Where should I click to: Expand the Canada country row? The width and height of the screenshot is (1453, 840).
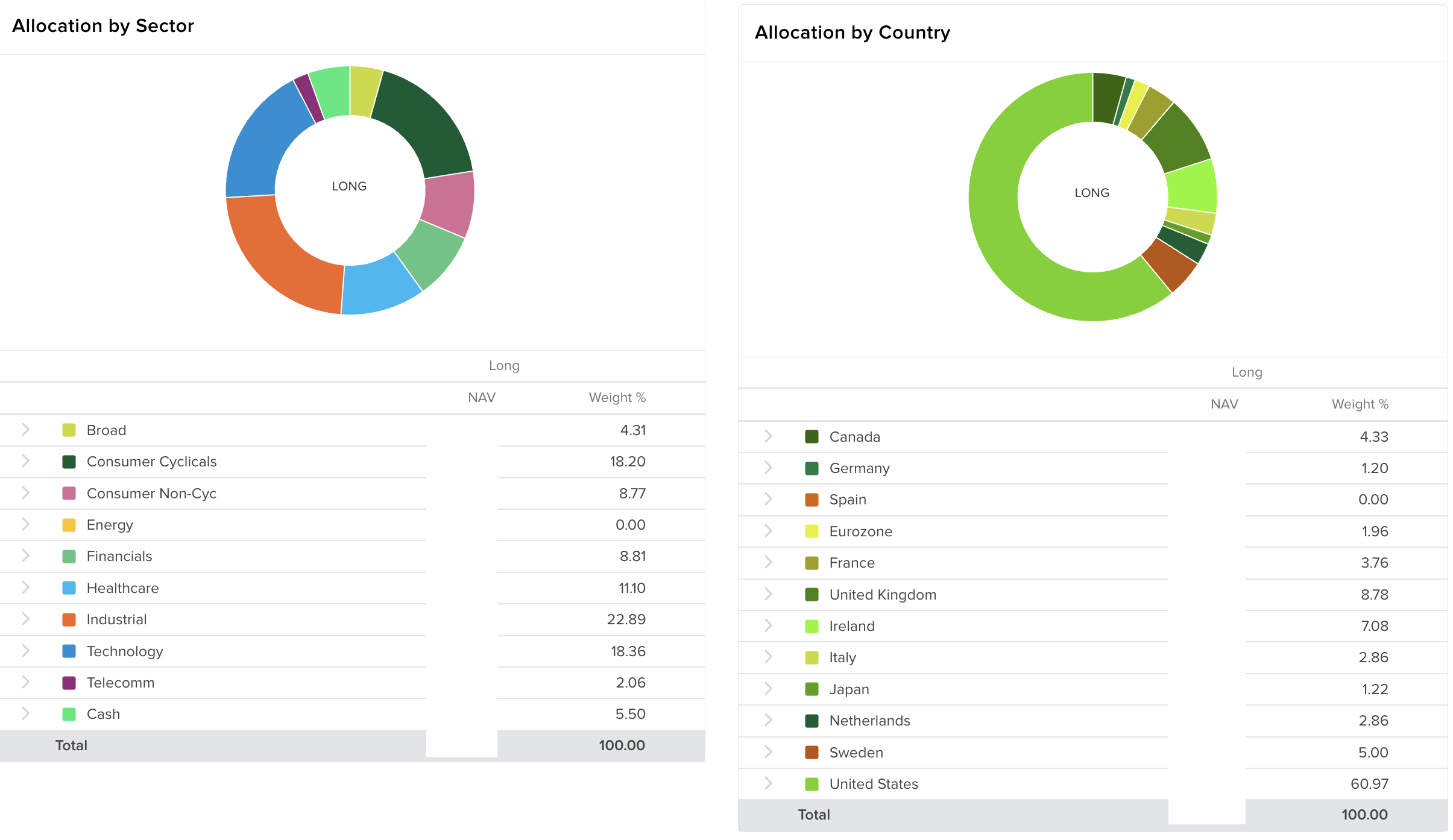pos(768,436)
